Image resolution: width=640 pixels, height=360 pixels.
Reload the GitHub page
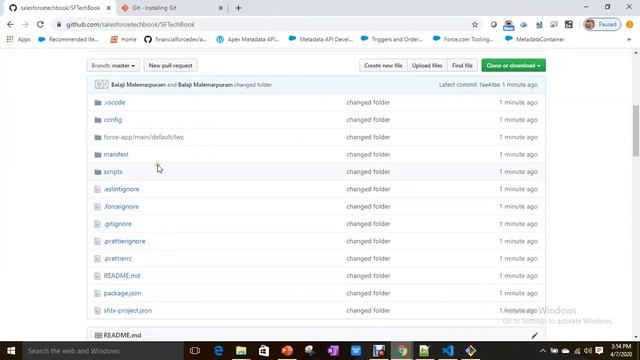click(x=40, y=24)
